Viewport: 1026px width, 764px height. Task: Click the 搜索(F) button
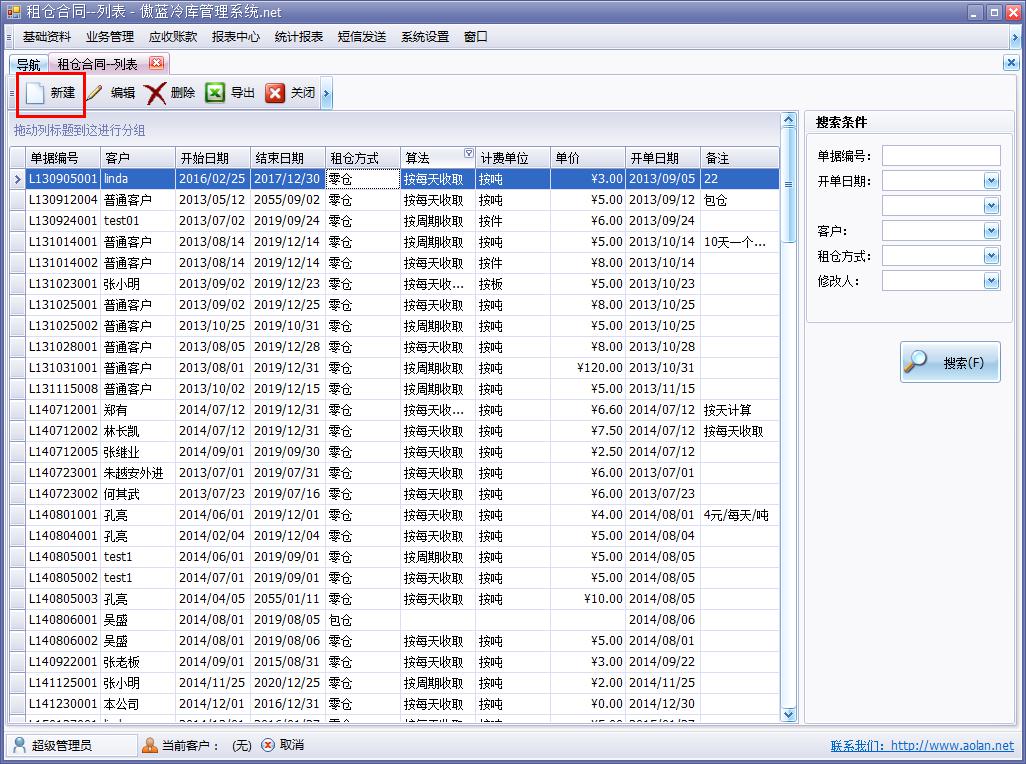[949, 363]
